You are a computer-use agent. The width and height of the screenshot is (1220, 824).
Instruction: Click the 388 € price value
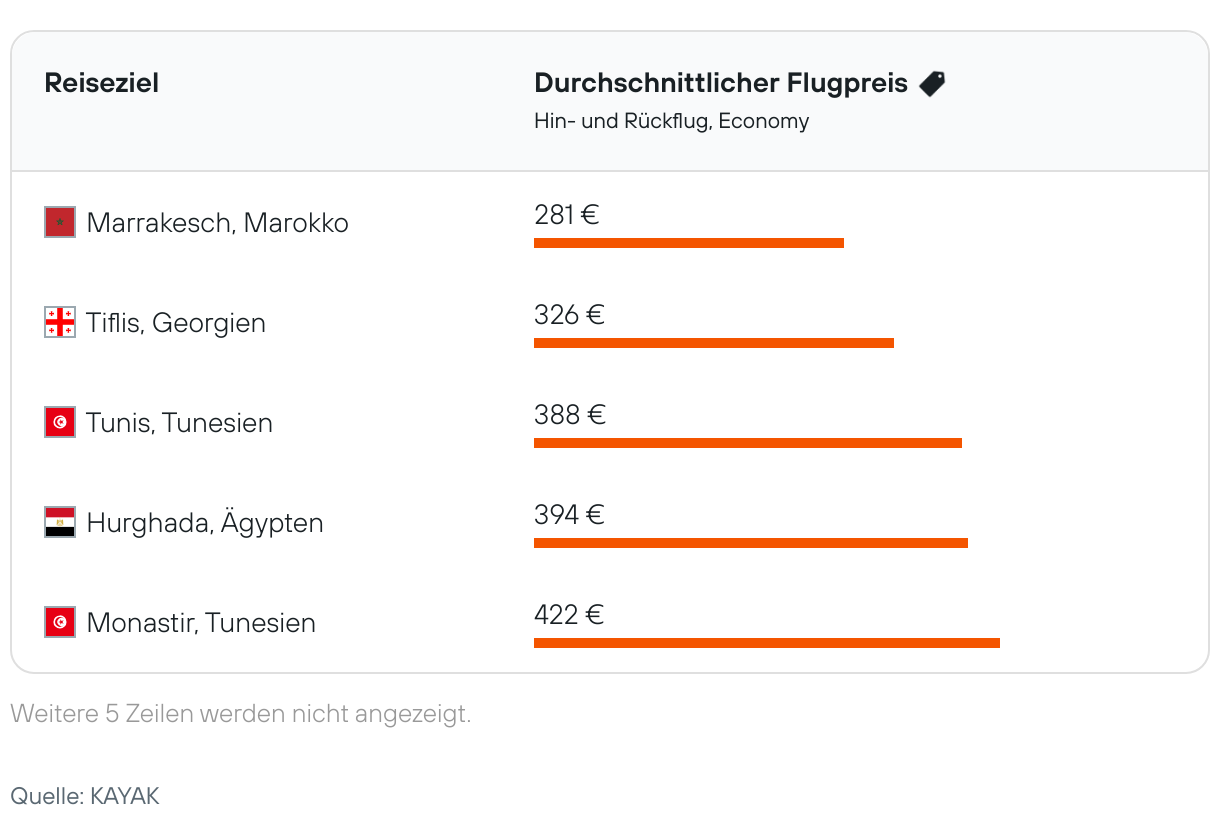coord(569,415)
